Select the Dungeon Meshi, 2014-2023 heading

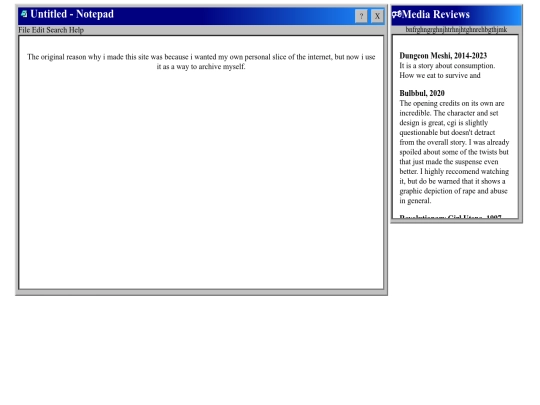(x=443, y=56)
